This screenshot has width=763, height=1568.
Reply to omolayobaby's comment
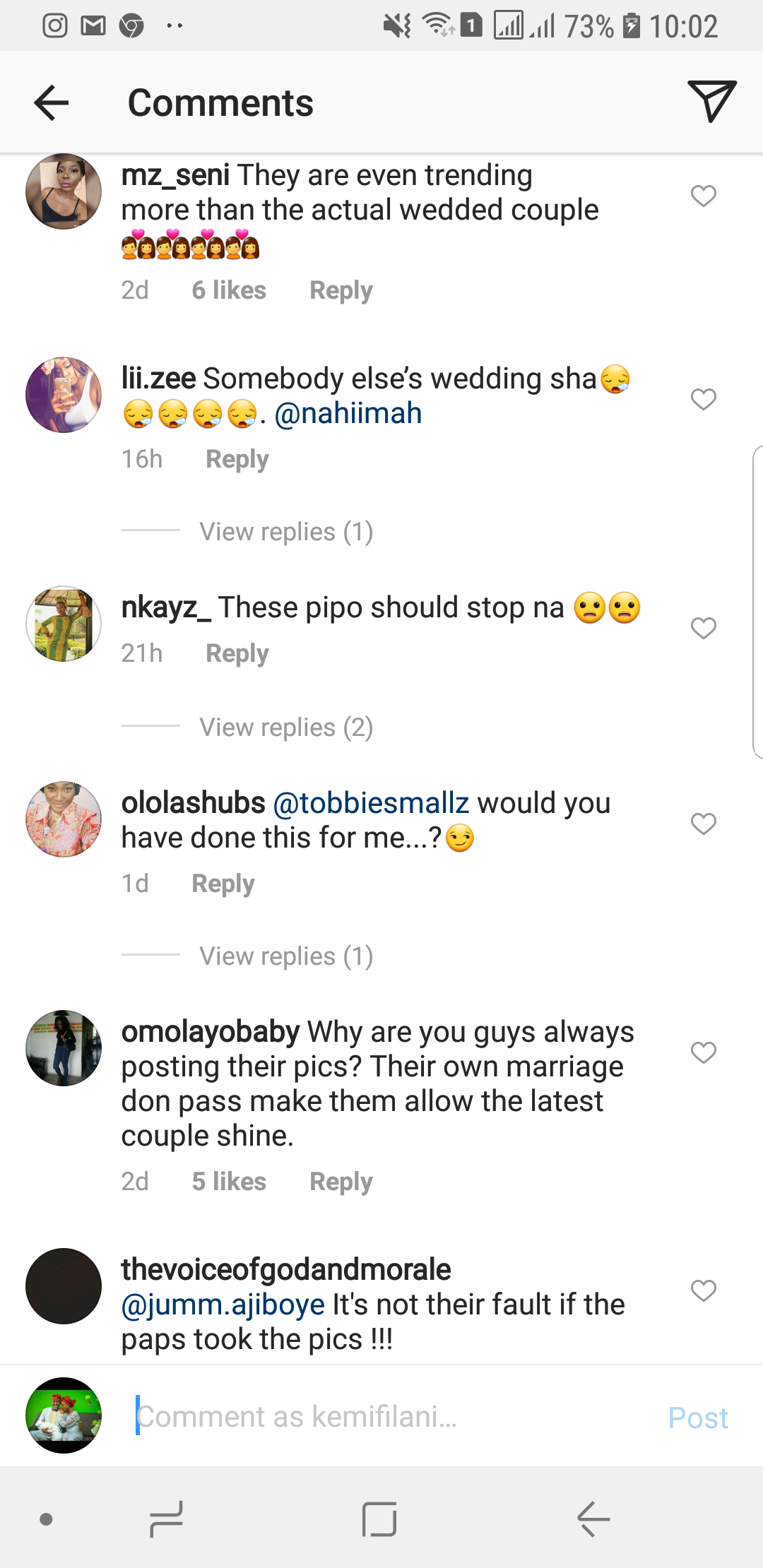click(x=341, y=1182)
